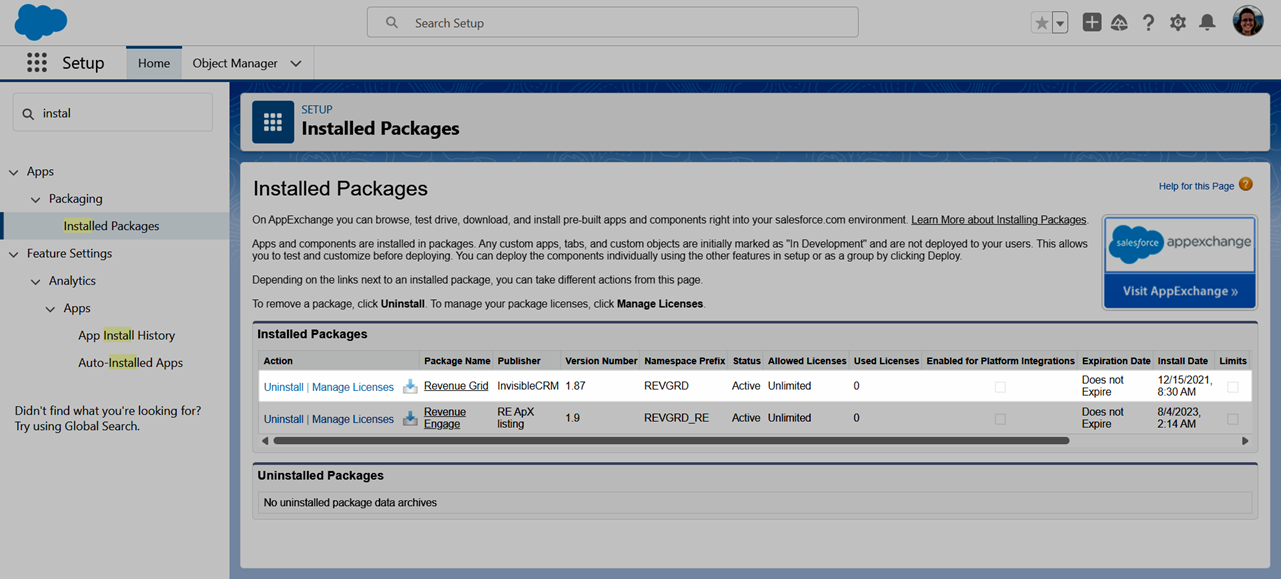The image size is (1281, 579).
Task: Click the 'Namespace Prefix' column header
Action: (x=684, y=361)
